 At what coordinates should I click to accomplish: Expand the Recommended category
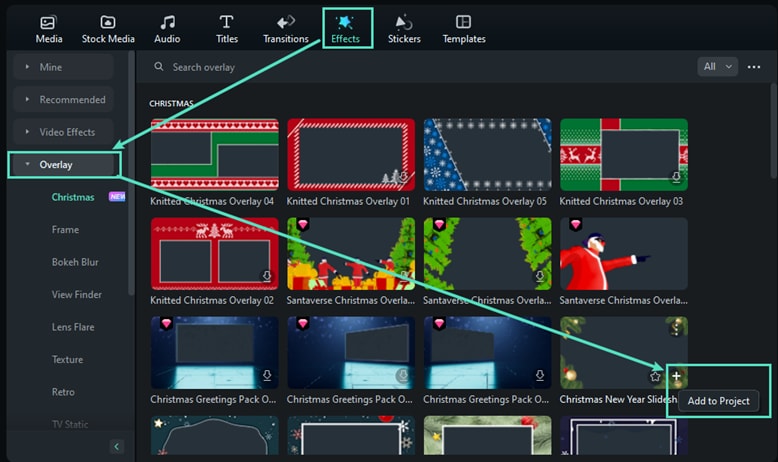click(x=63, y=100)
